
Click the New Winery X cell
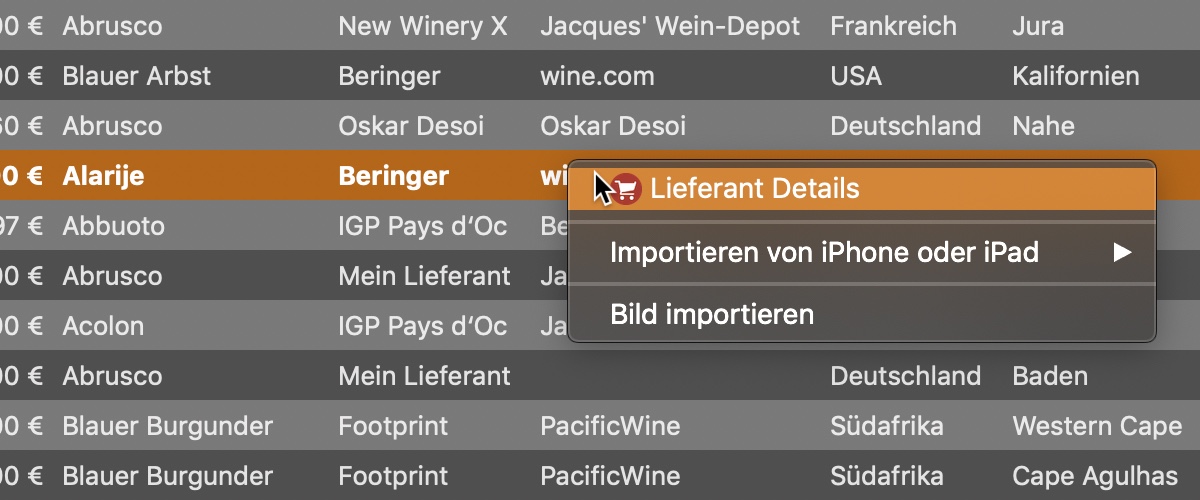pos(423,26)
